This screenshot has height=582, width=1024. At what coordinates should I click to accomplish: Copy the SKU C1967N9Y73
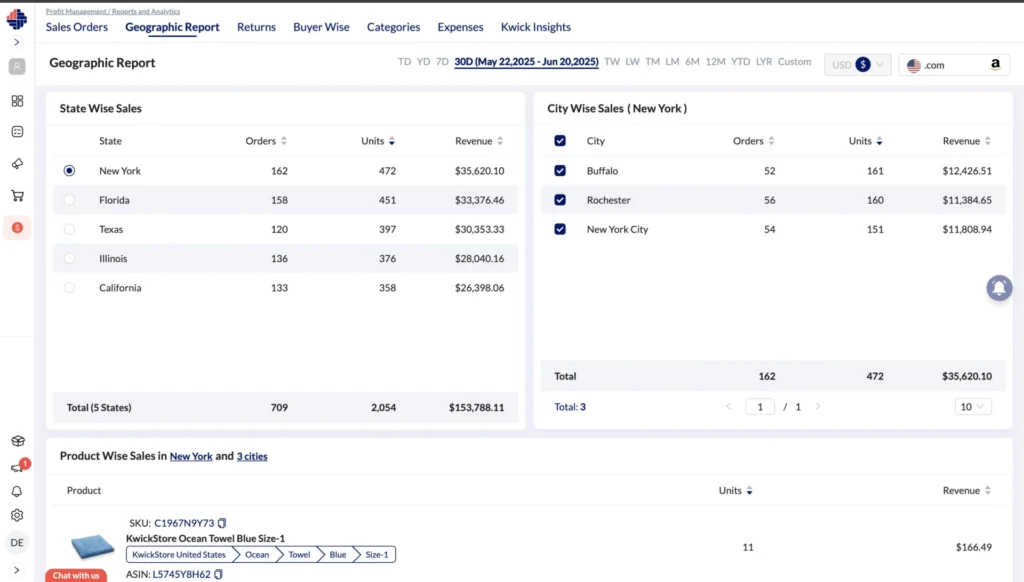222,523
